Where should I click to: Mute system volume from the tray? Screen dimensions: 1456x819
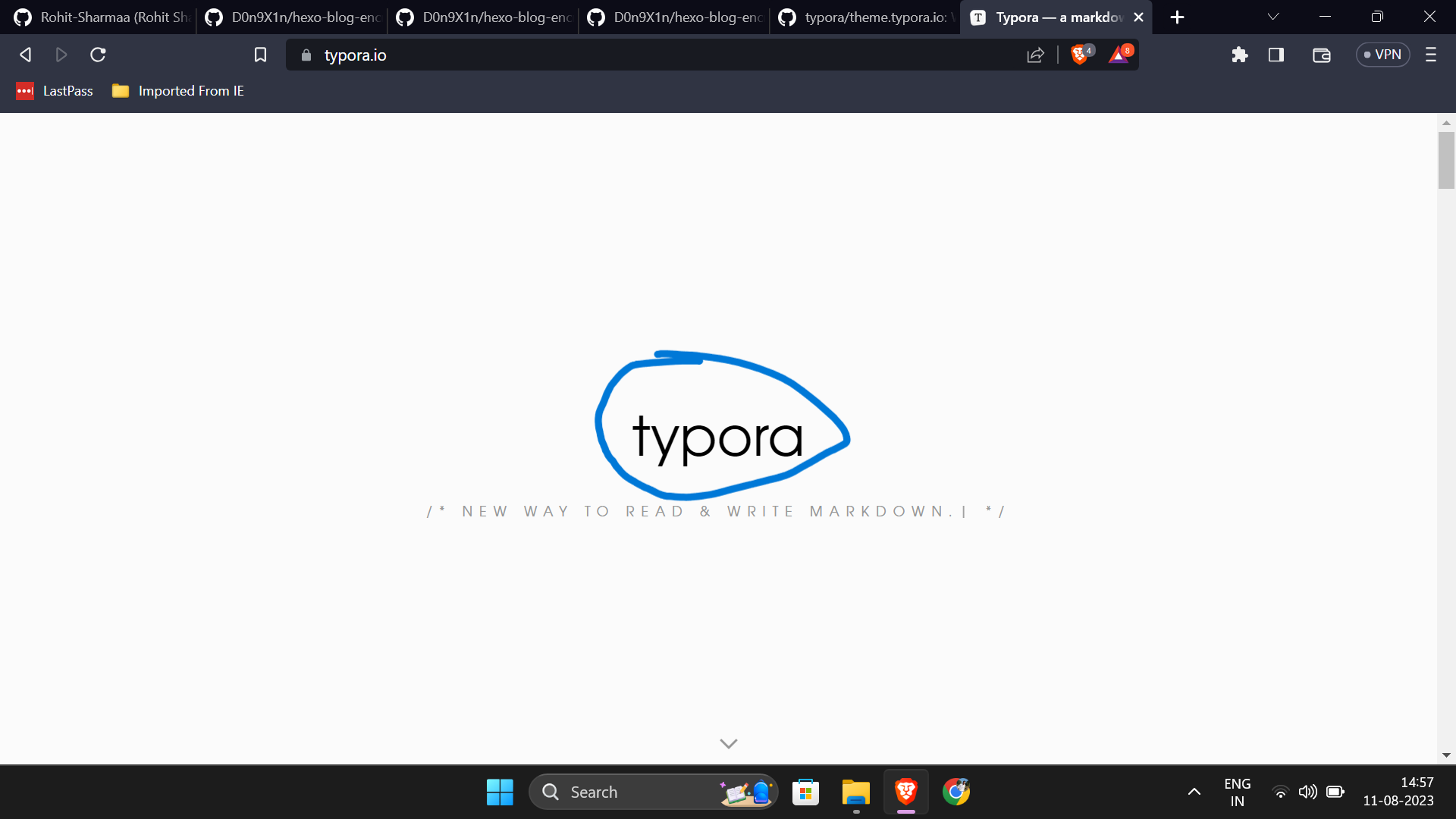[1307, 791]
